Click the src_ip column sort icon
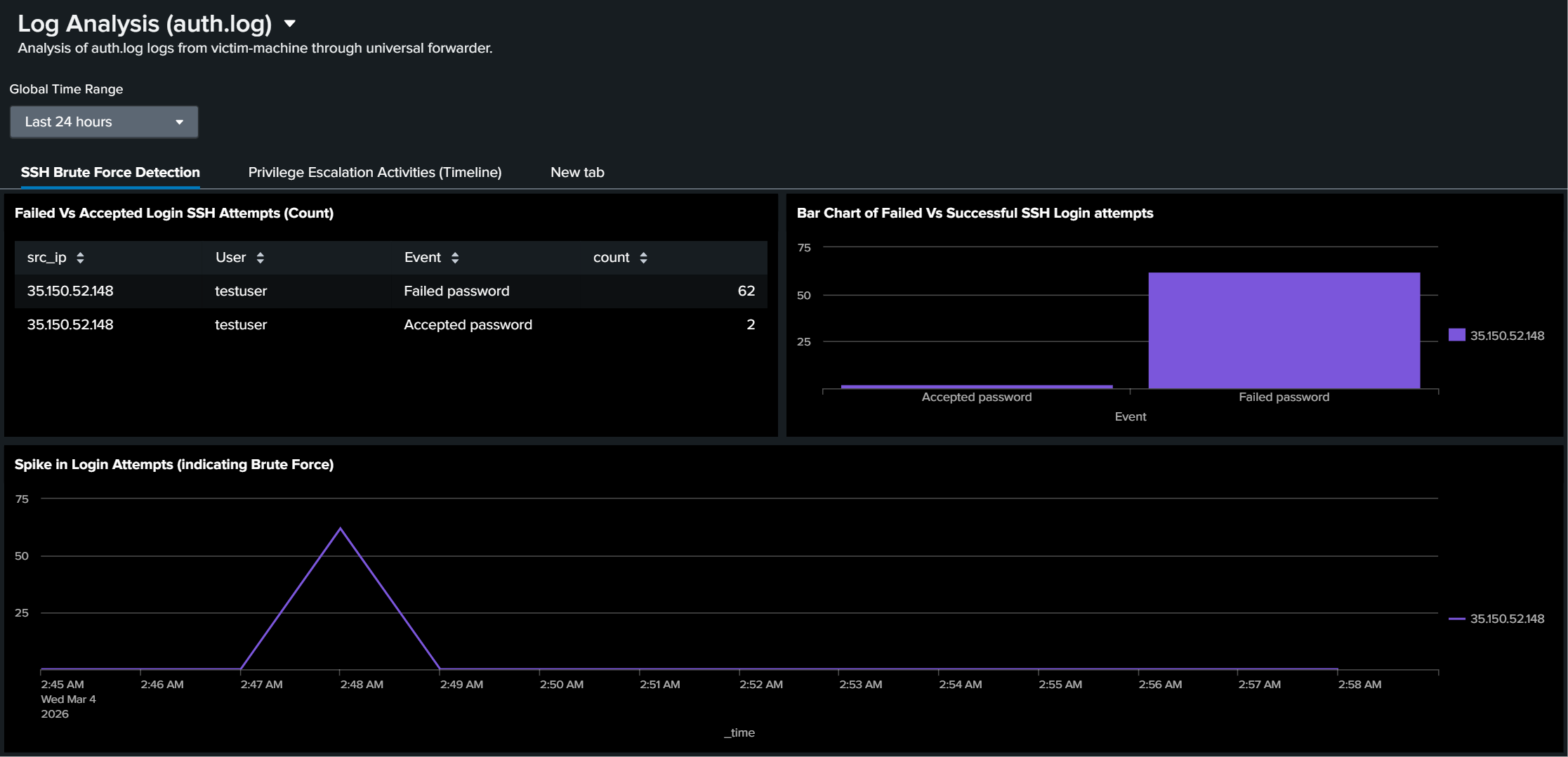This screenshot has height=757, width=1568. [x=80, y=258]
